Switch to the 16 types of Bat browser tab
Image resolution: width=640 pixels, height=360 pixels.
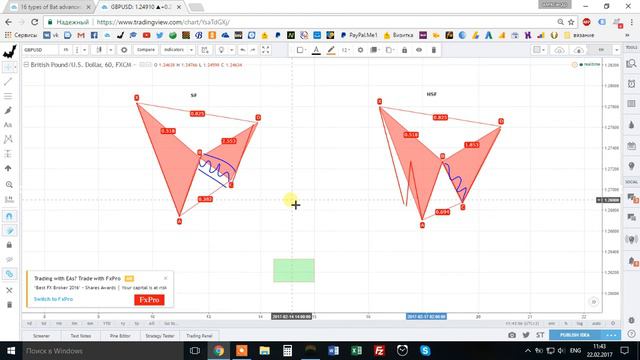point(50,7)
